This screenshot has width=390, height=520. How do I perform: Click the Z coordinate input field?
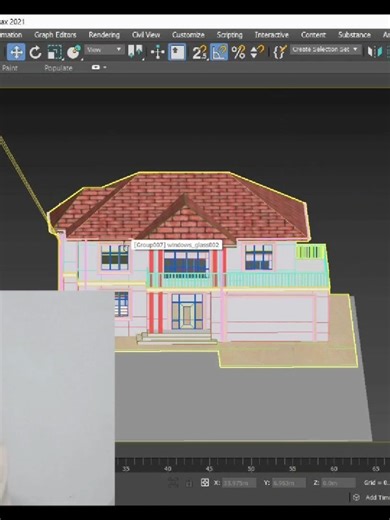[x=338, y=483]
